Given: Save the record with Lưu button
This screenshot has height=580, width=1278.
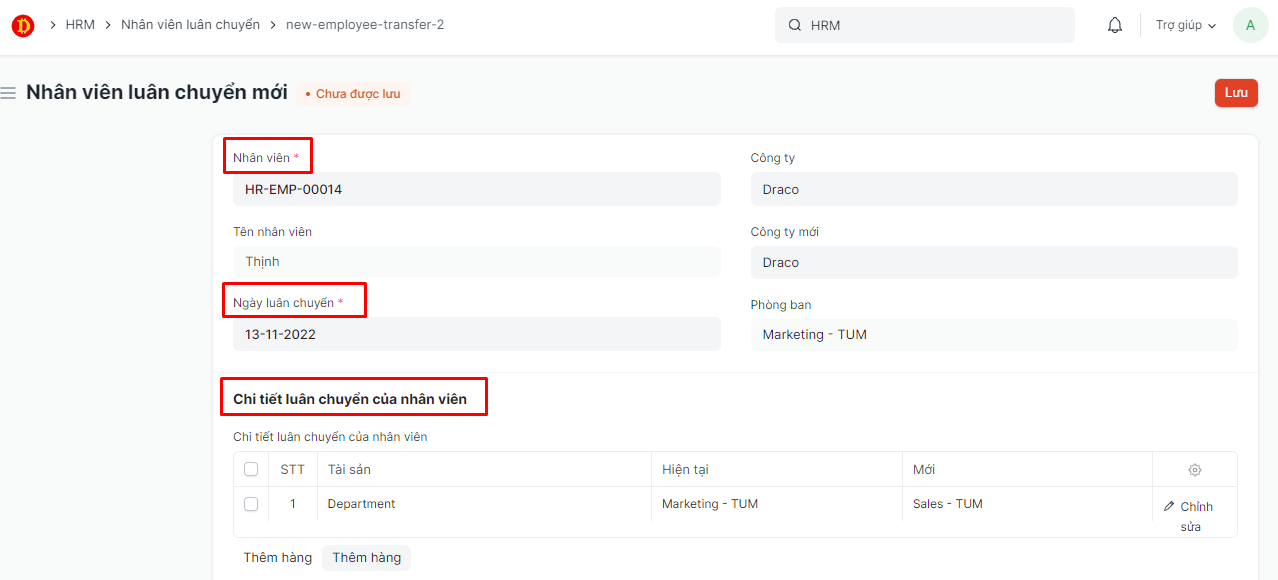Looking at the screenshot, I should [x=1236, y=93].
